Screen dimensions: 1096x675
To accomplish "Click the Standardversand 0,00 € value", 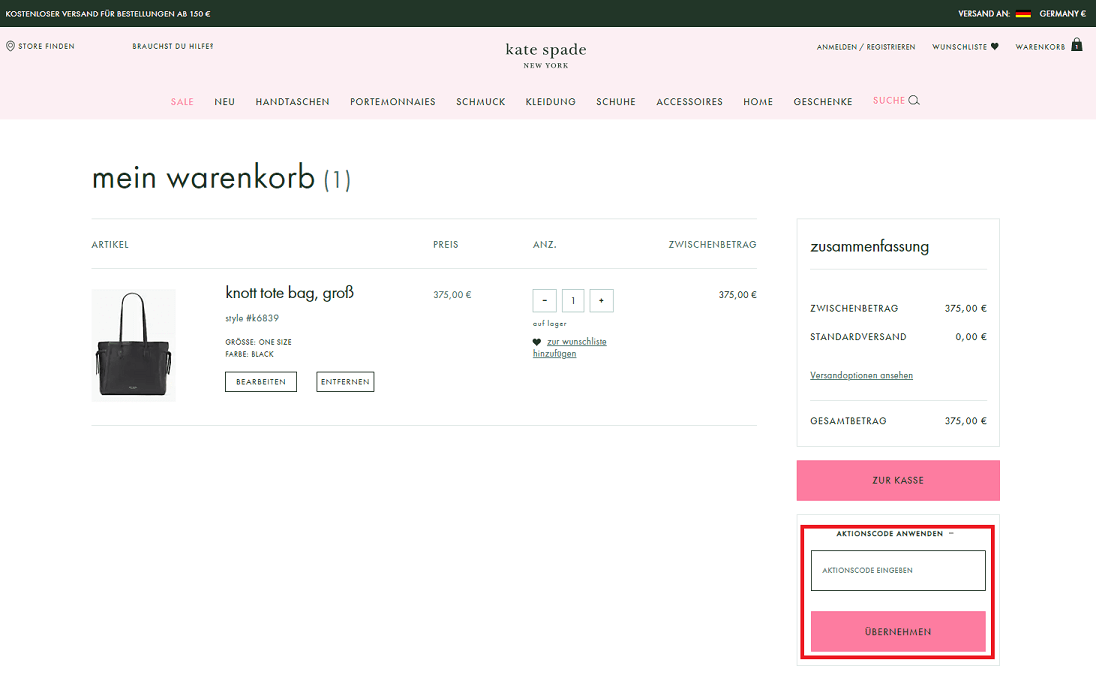I will click(971, 337).
